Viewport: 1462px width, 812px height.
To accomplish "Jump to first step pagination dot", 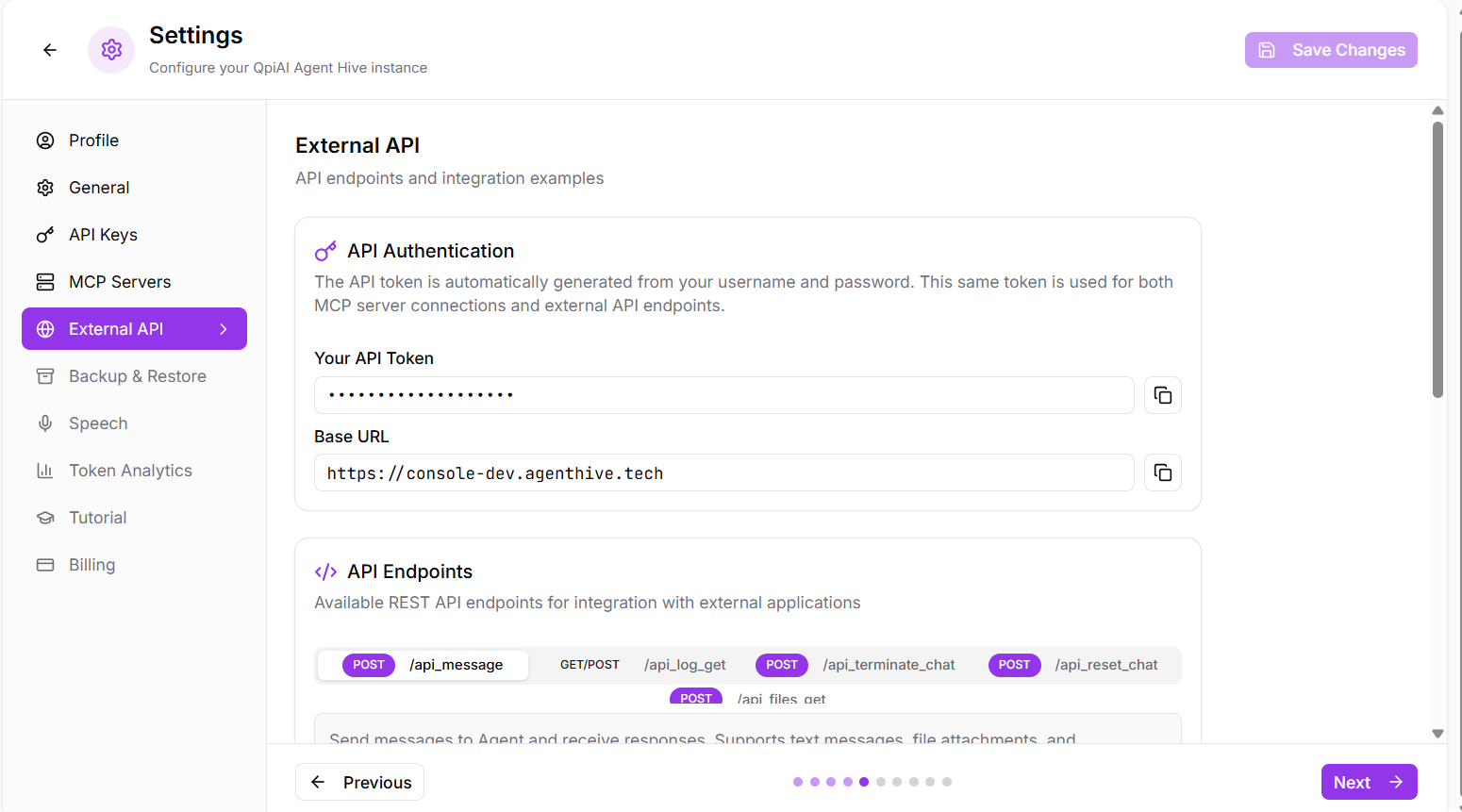I will click(798, 782).
